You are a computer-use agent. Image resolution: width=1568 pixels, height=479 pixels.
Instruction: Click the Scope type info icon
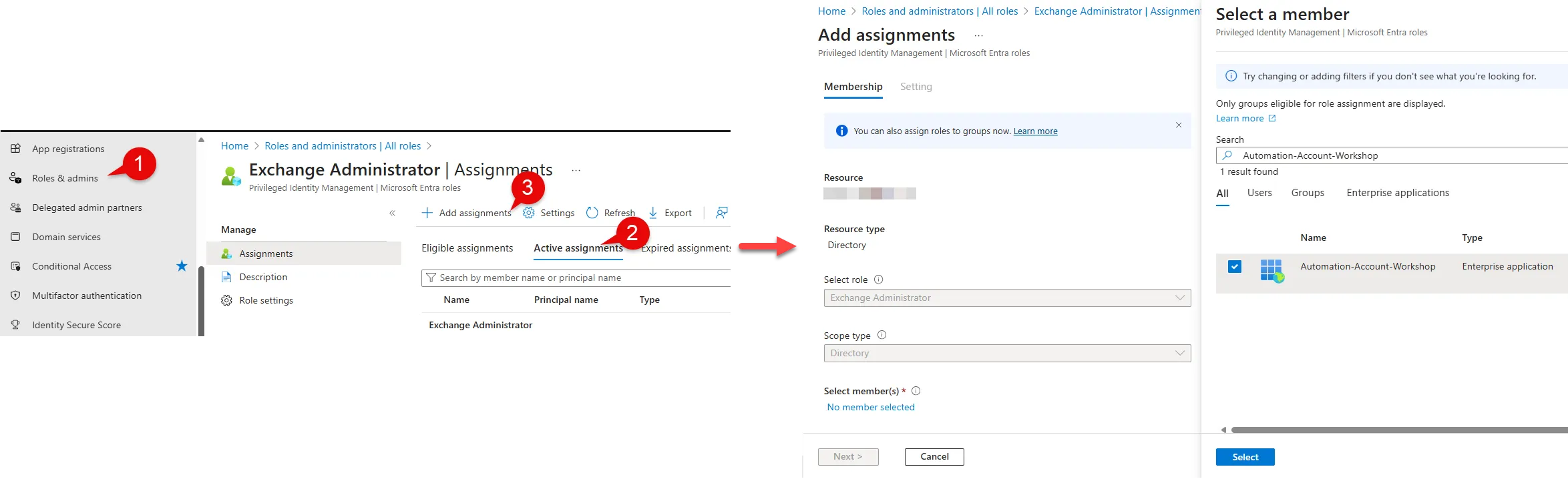pos(881,335)
